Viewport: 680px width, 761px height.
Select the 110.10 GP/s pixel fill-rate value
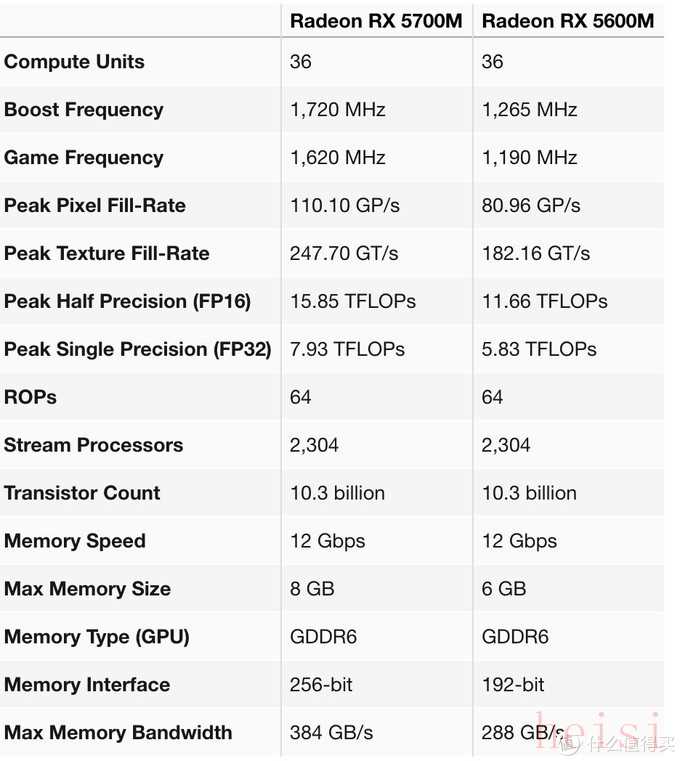(344, 206)
